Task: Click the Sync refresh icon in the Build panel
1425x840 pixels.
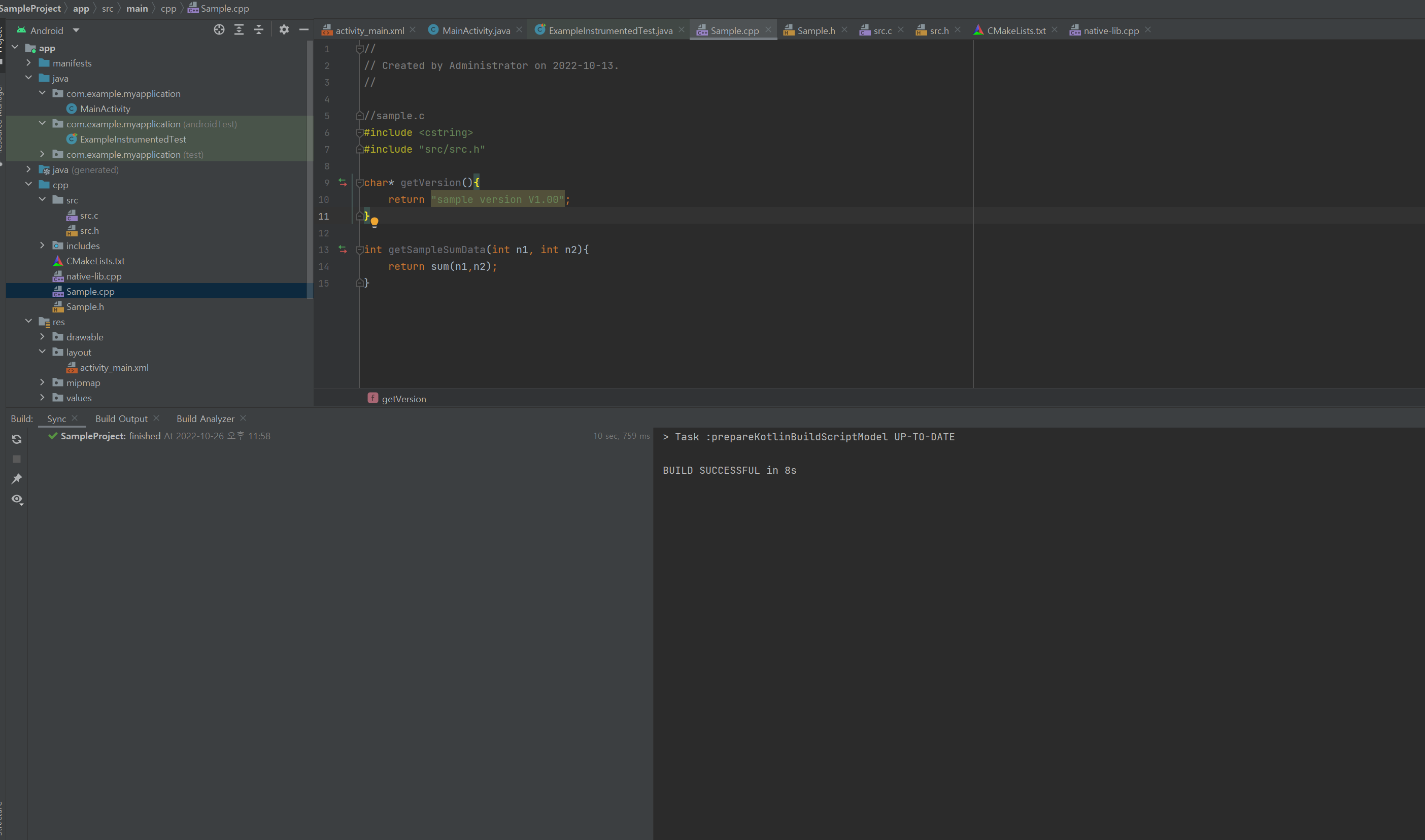Action: coord(17,439)
